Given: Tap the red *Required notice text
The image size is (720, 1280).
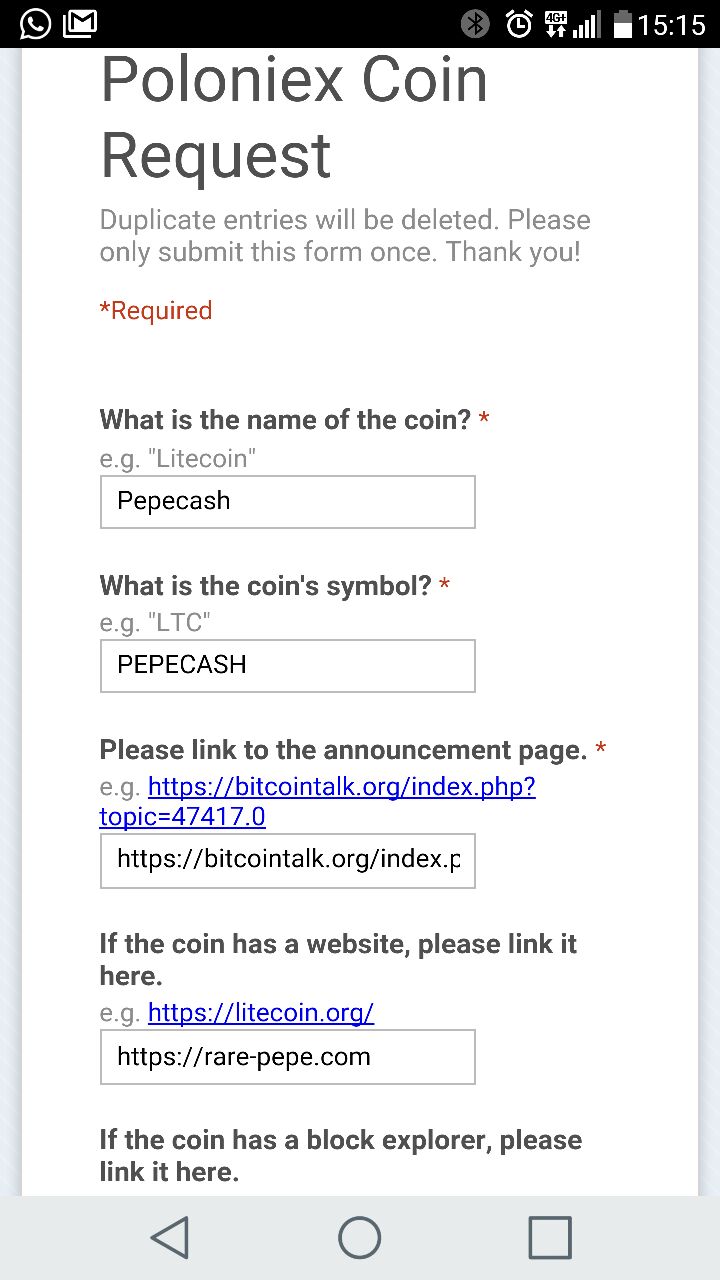Looking at the screenshot, I should [156, 311].
